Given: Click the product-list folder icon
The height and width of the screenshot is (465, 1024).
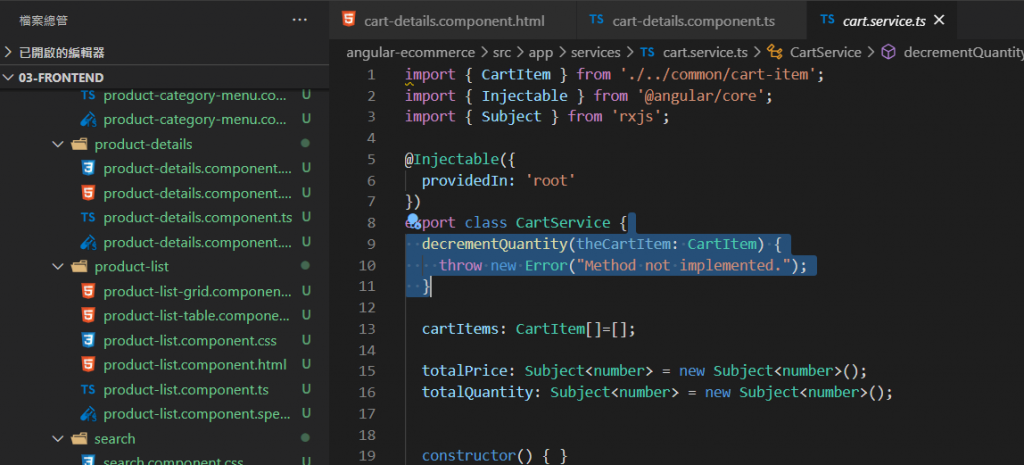Looking at the screenshot, I should (x=79, y=266).
